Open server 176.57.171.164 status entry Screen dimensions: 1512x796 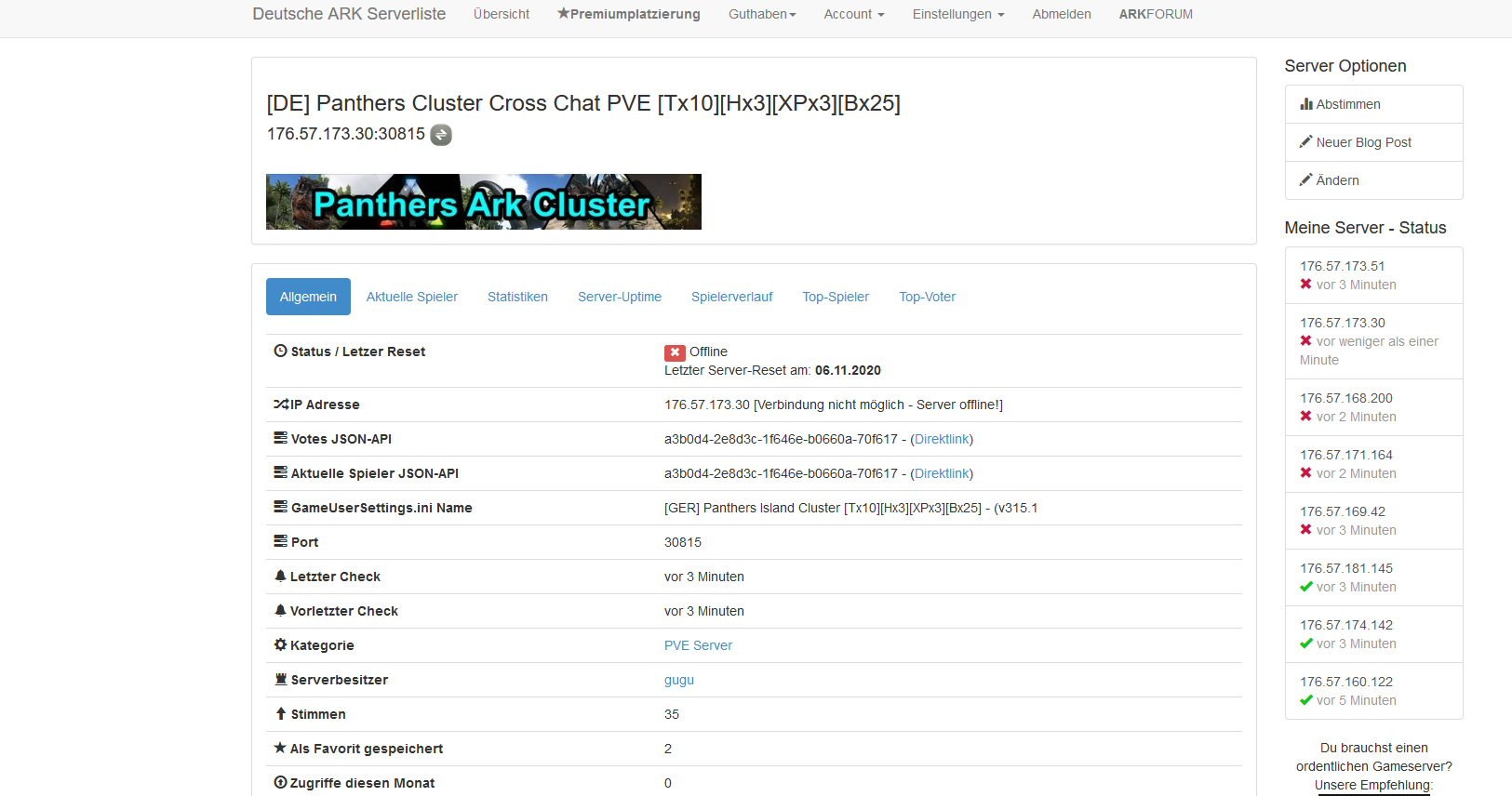point(1374,464)
